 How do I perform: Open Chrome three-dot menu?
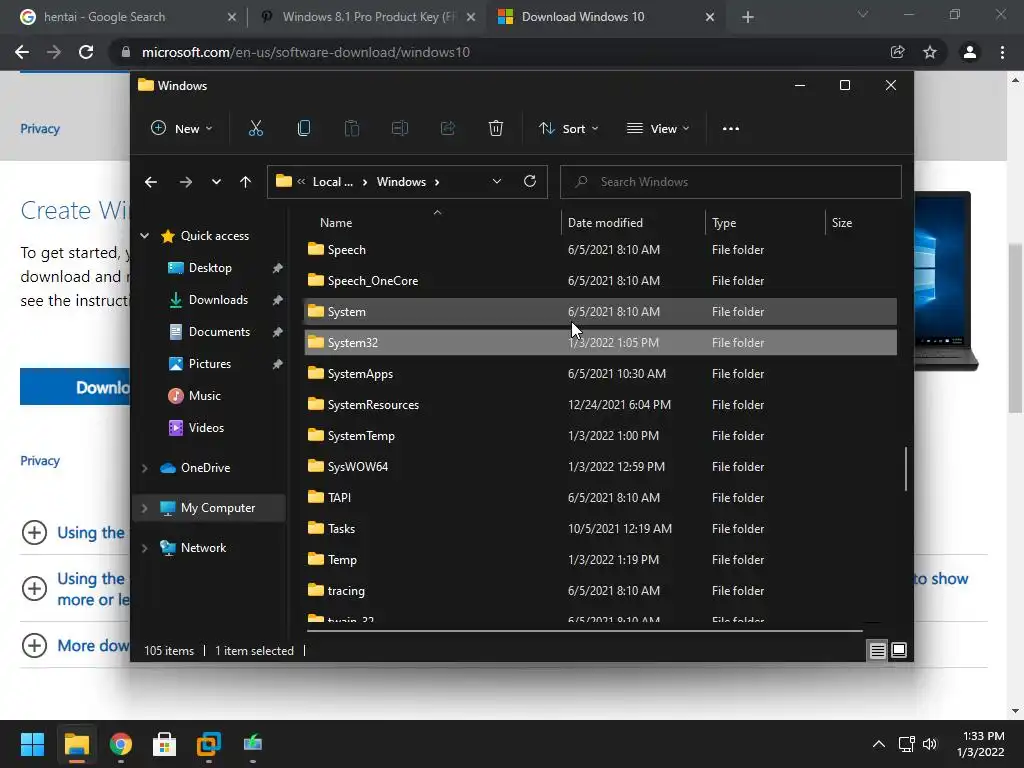pos(1002,52)
